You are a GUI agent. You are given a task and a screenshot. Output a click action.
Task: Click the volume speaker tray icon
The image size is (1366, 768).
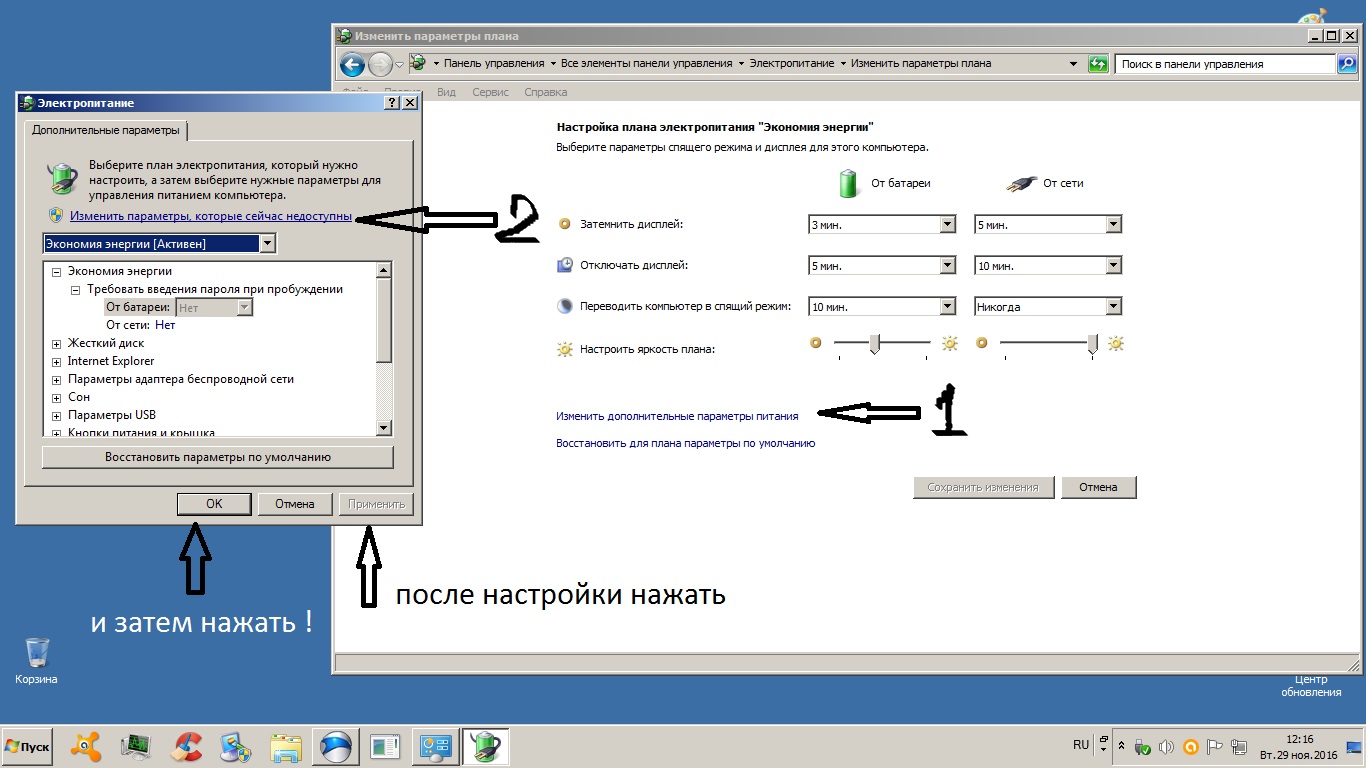point(1166,747)
